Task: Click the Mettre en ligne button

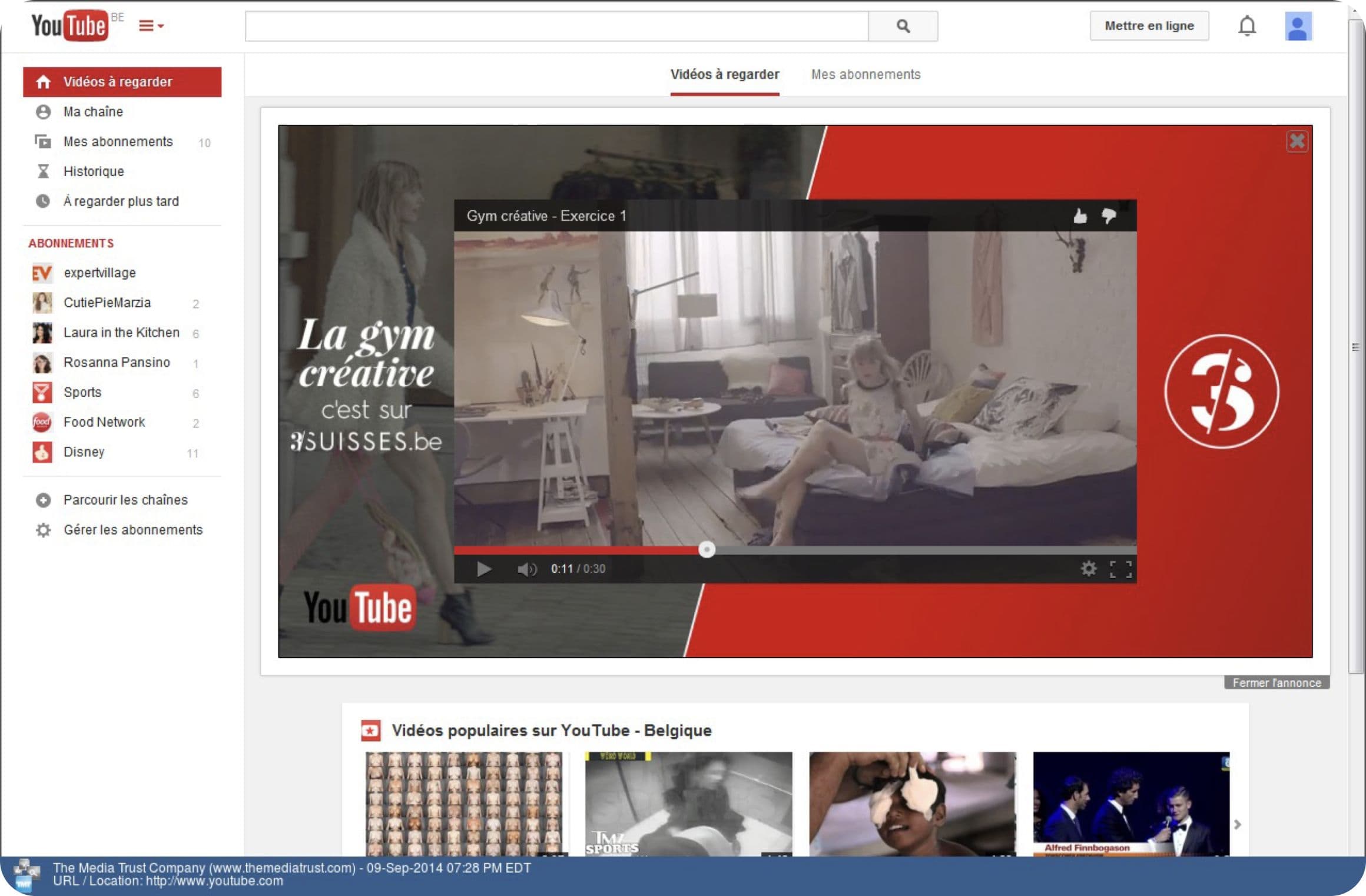Action: [x=1149, y=26]
